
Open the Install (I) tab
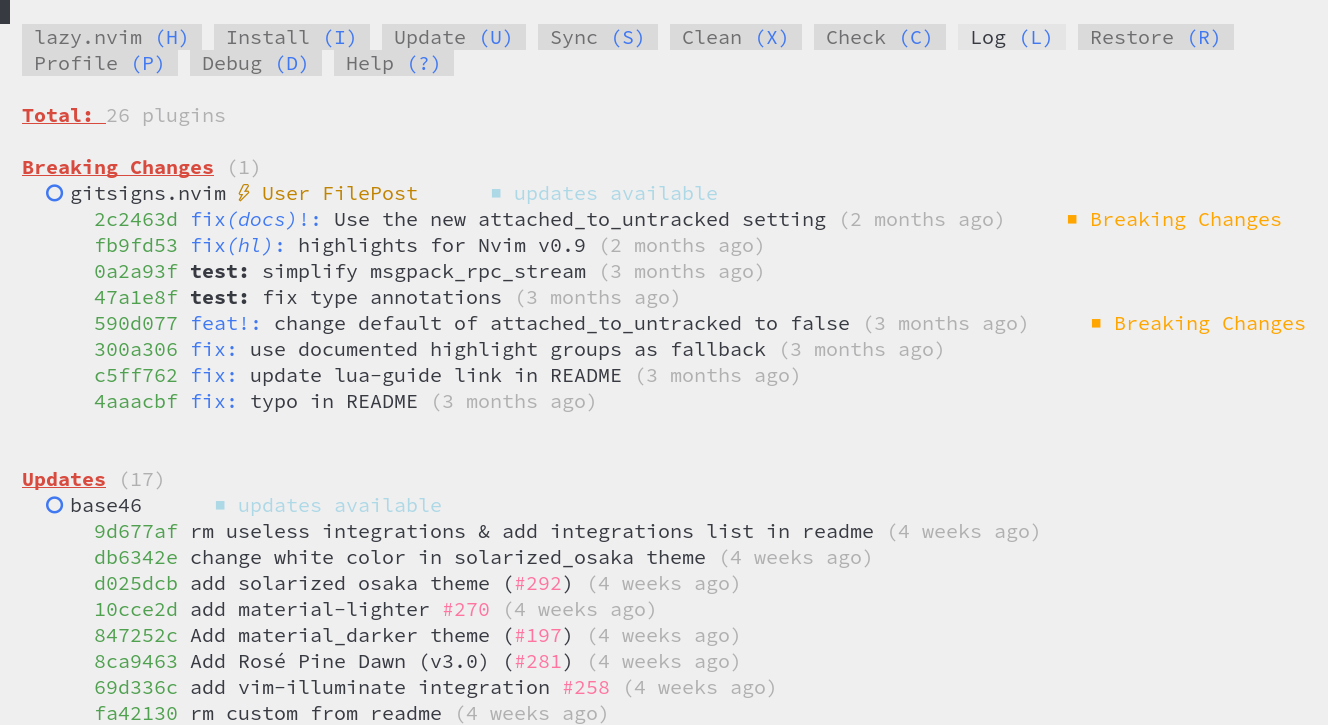click(x=291, y=38)
